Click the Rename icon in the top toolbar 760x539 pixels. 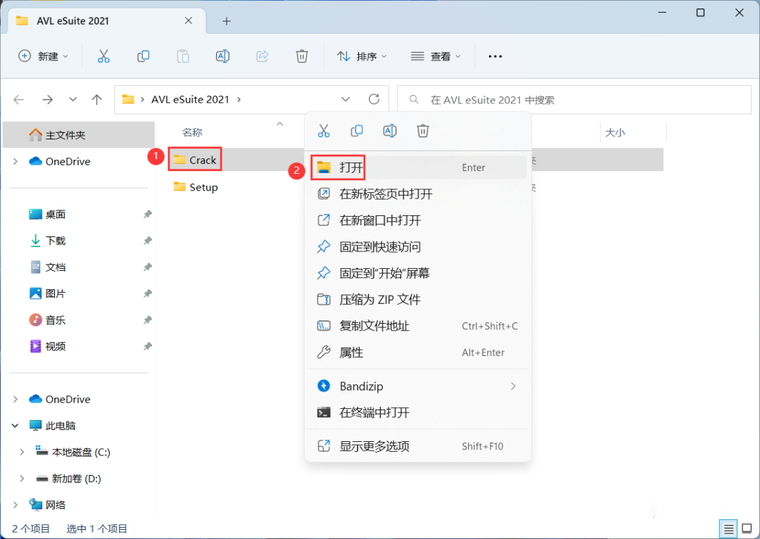(x=222, y=56)
